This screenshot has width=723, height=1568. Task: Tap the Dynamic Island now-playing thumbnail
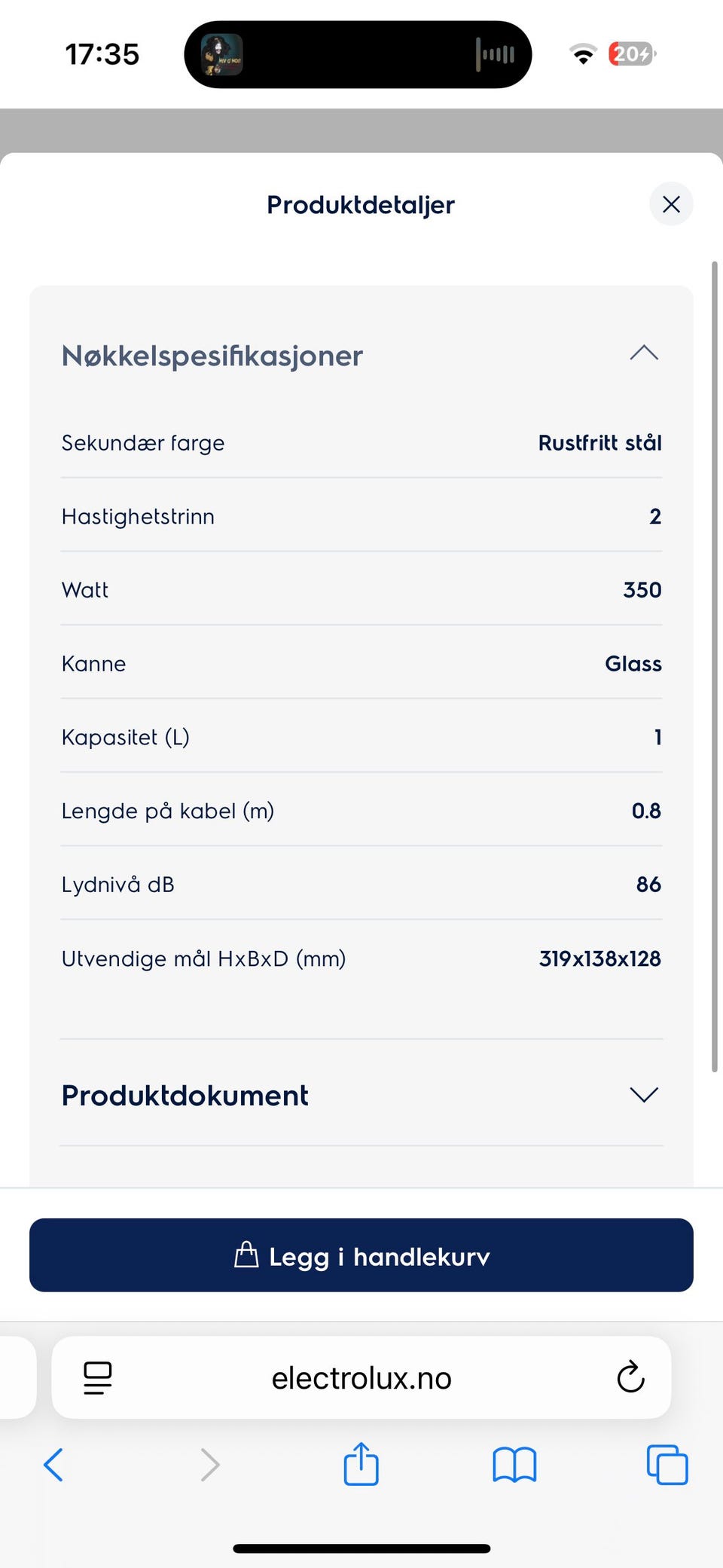(x=221, y=54)
